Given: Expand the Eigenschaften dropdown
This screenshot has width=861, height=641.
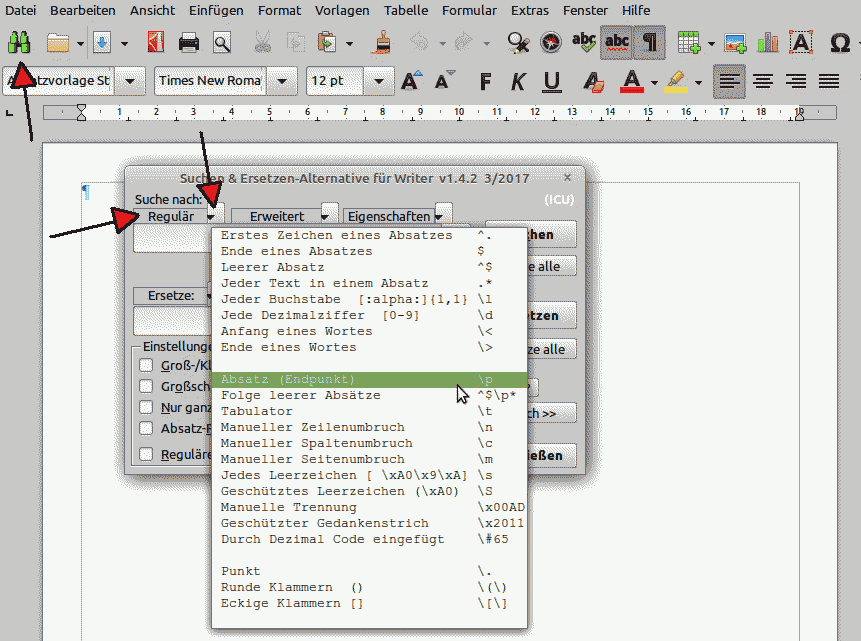Looking at the screenshot, I should click(442, 214).
